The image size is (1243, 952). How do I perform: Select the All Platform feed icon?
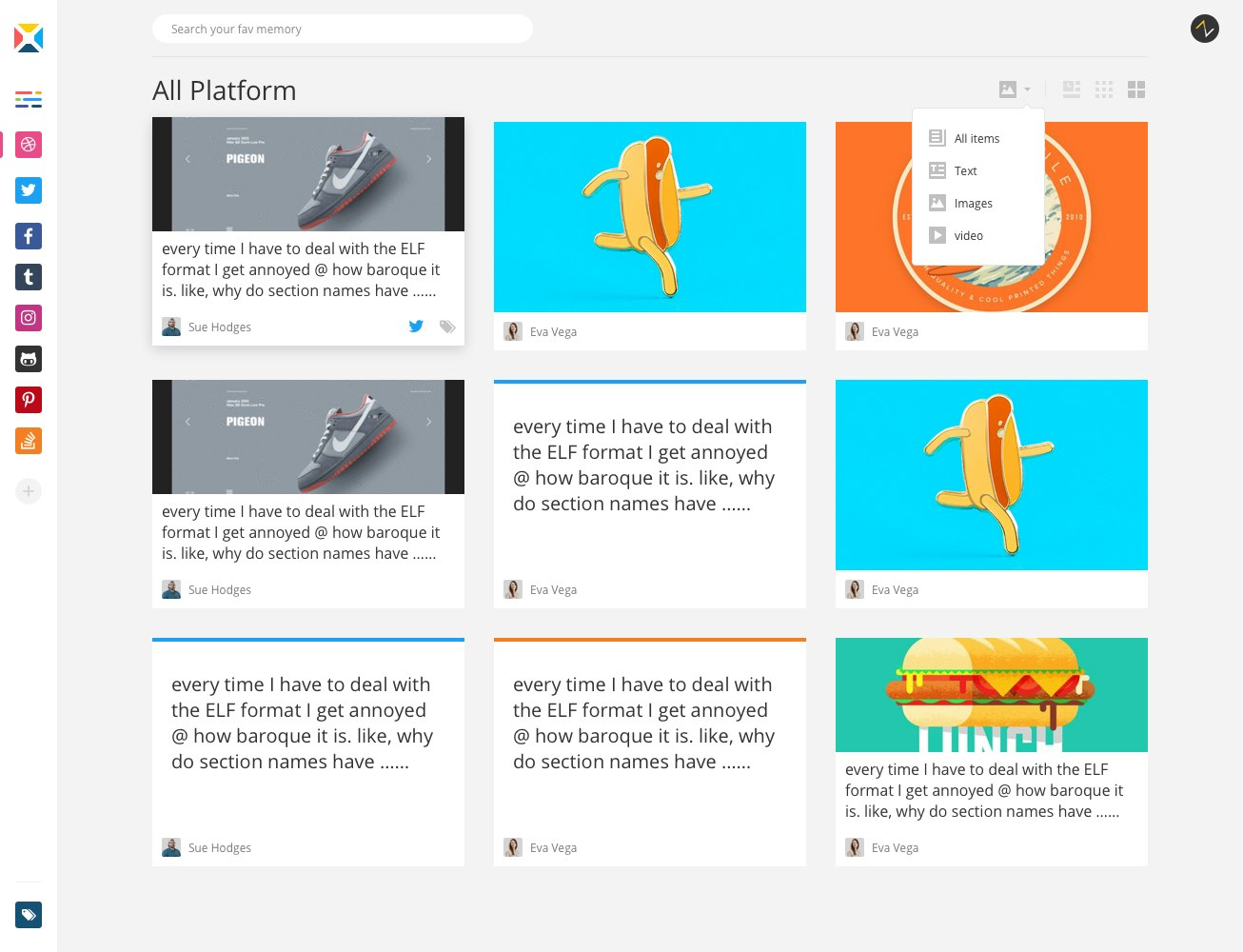tap(29, 99)
